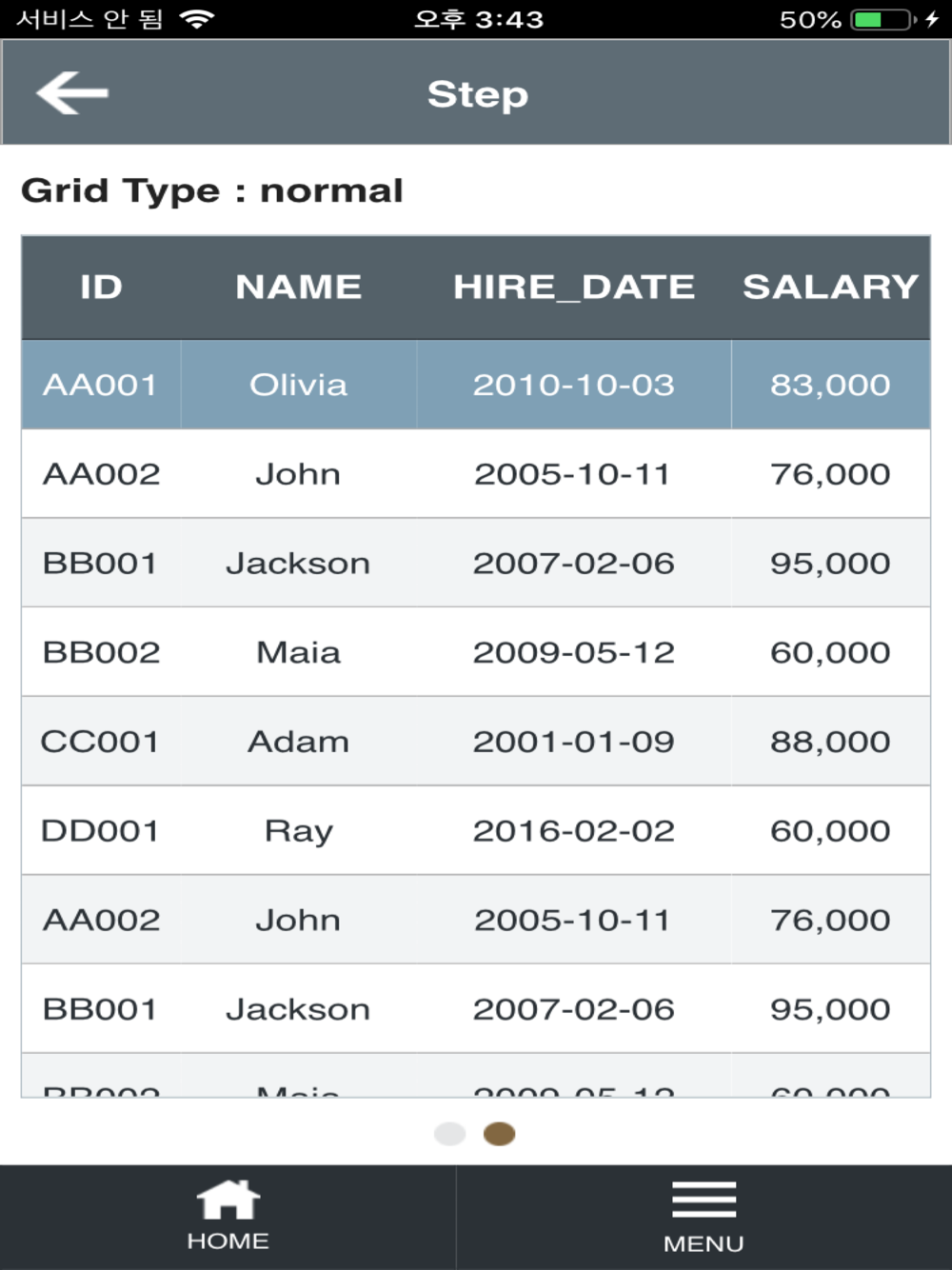Click the SALARY column header
Image resolution: width=952 pixels, height=1270 pixels.
tap(830, 288)
